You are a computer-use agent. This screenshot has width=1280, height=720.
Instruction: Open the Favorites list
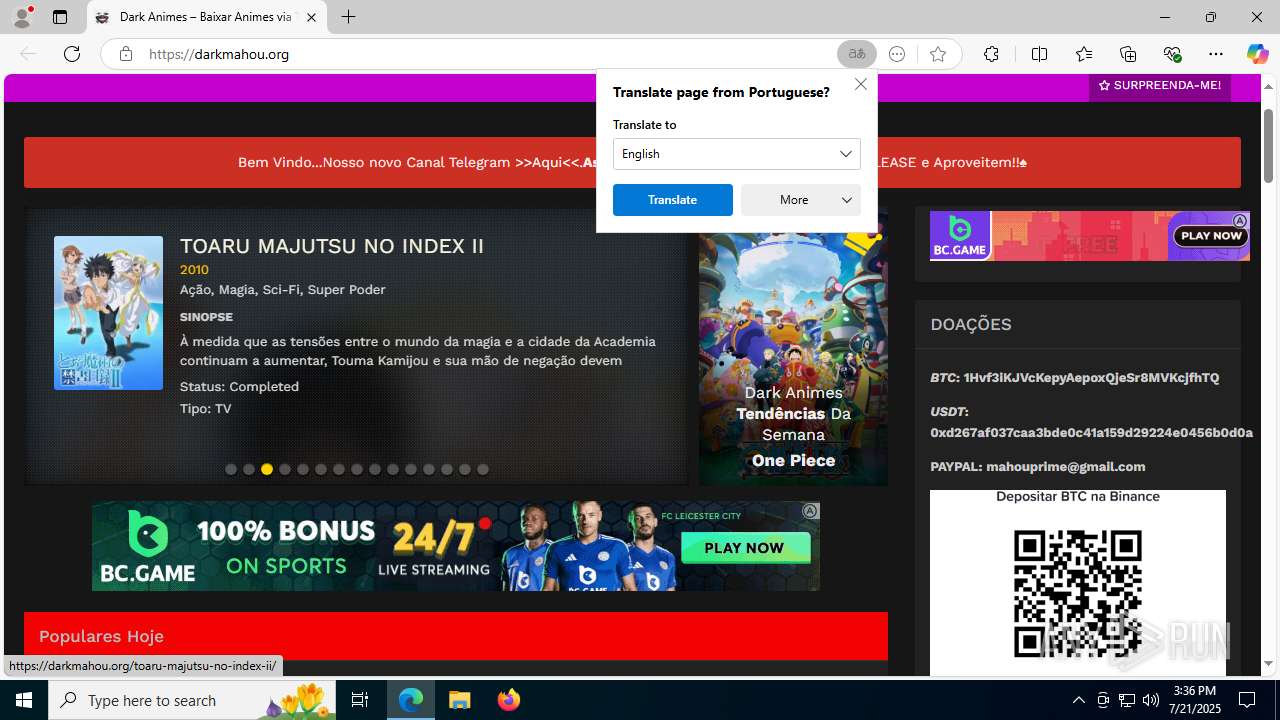[x=1084, y=54]
